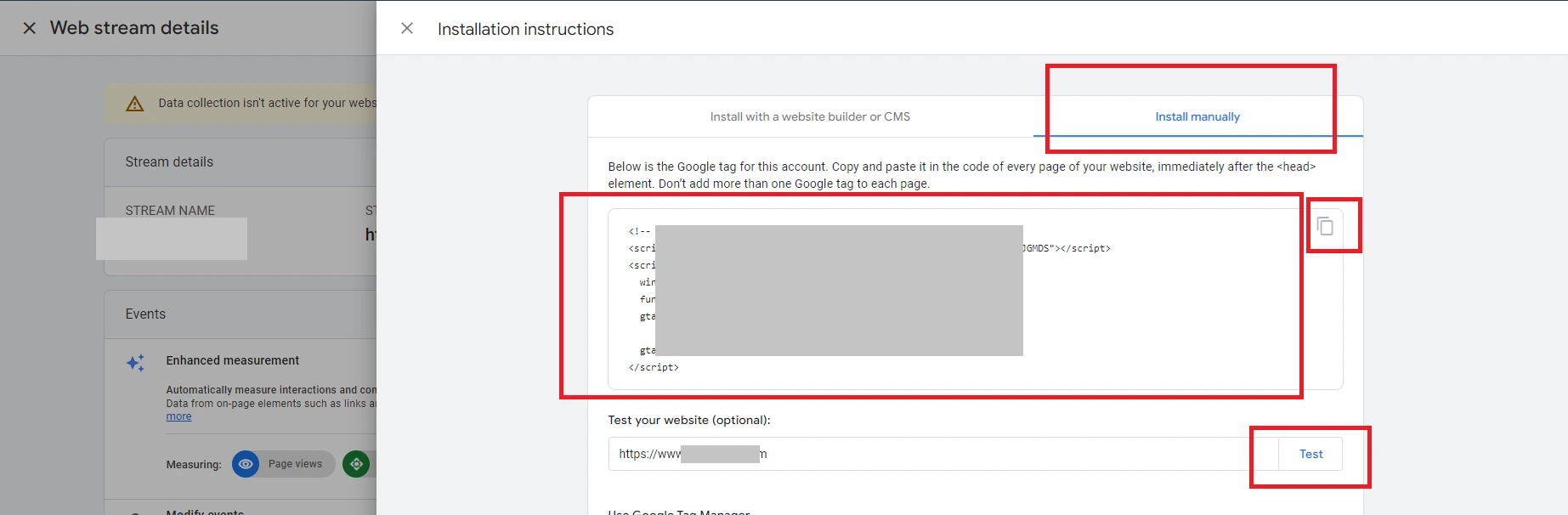Open the 'more' link under Enhanced measurement

[x=178, y=416]
